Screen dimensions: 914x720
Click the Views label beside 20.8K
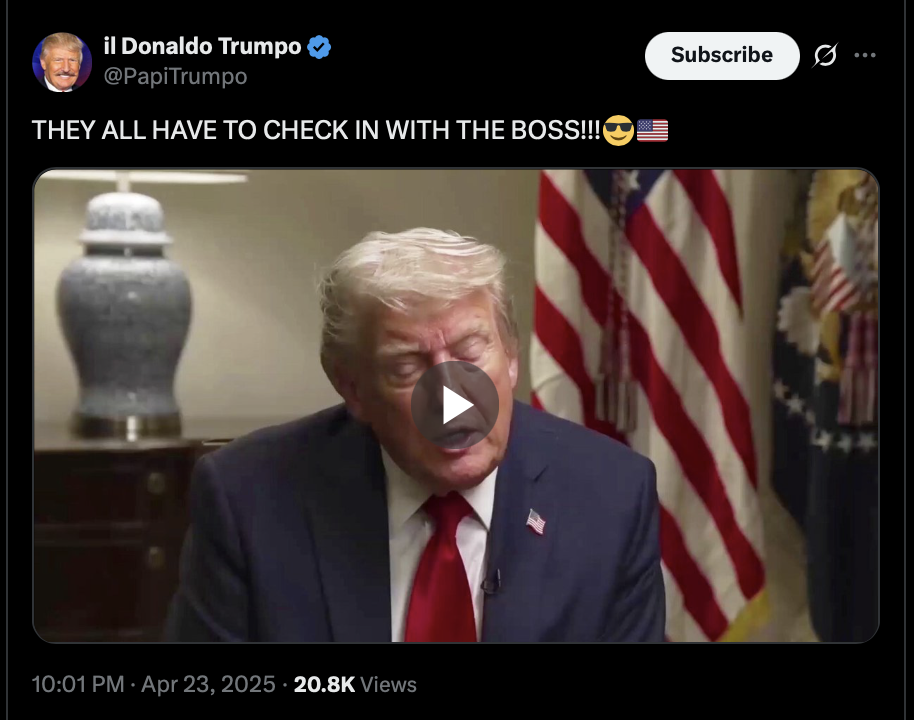388,684
